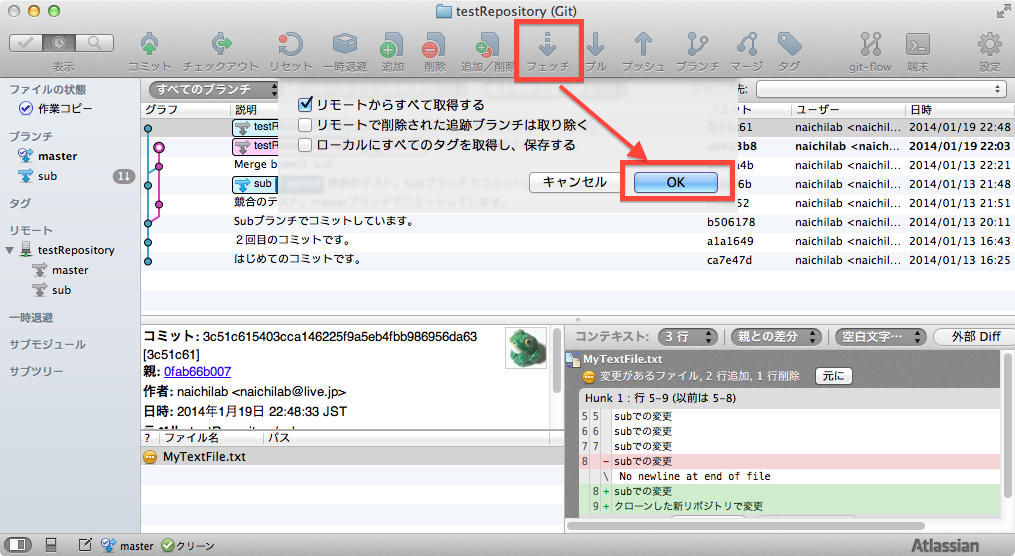Screen dimensions: 1015x556
Task: Enable fetch all tags locally checkbox
Action: coord(305,145)
